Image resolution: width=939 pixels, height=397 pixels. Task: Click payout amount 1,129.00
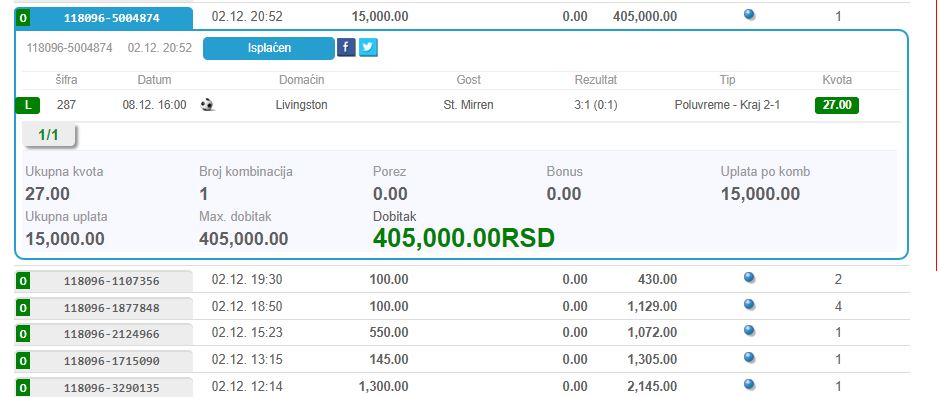[652, 306]
